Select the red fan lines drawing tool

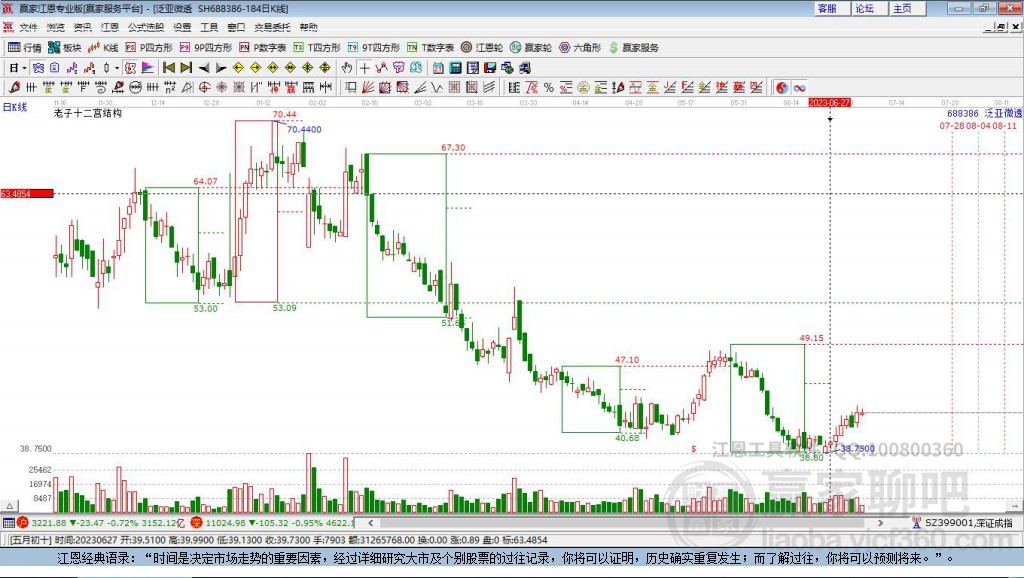368,88
